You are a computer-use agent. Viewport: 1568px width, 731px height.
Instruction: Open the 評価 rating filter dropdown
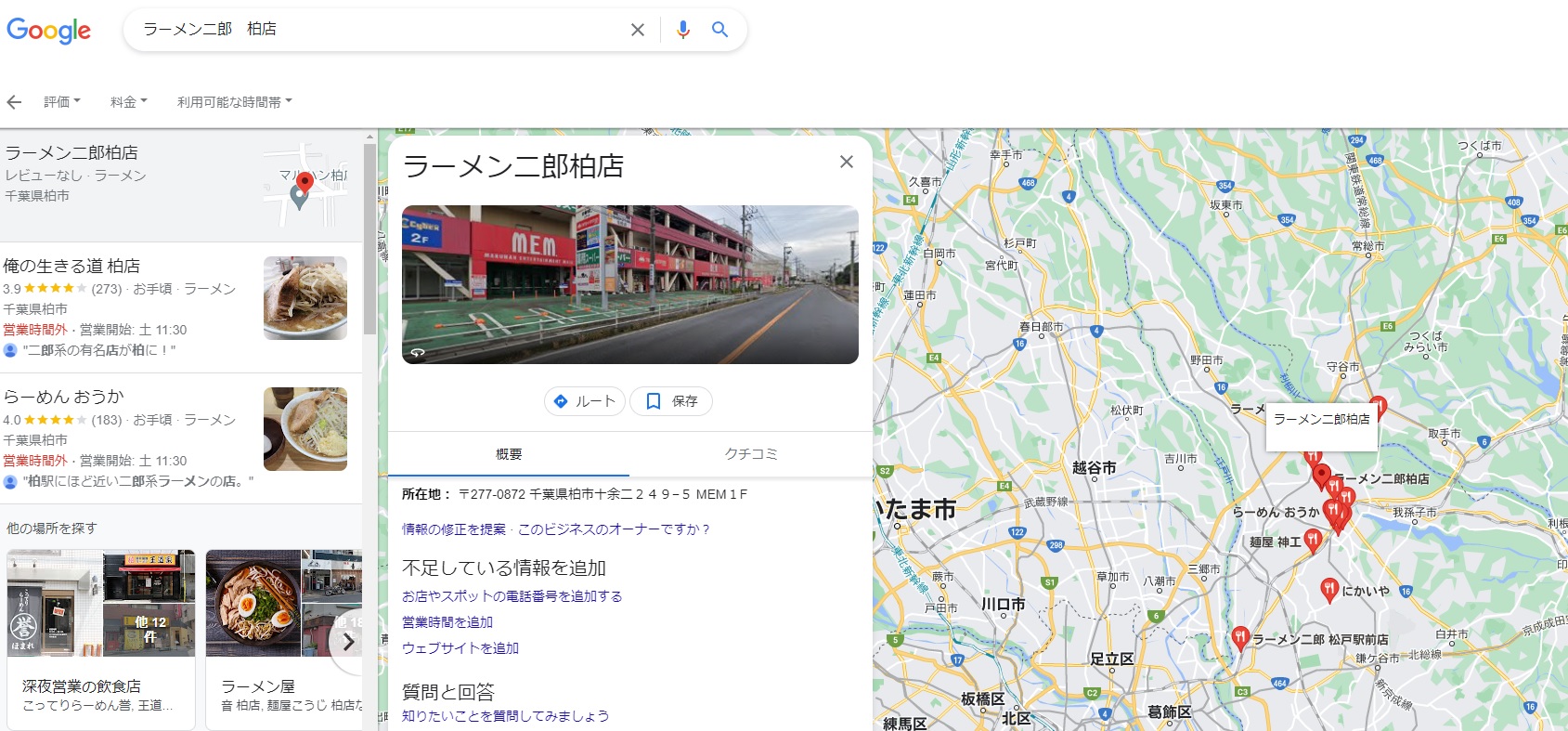pos(62,102)
